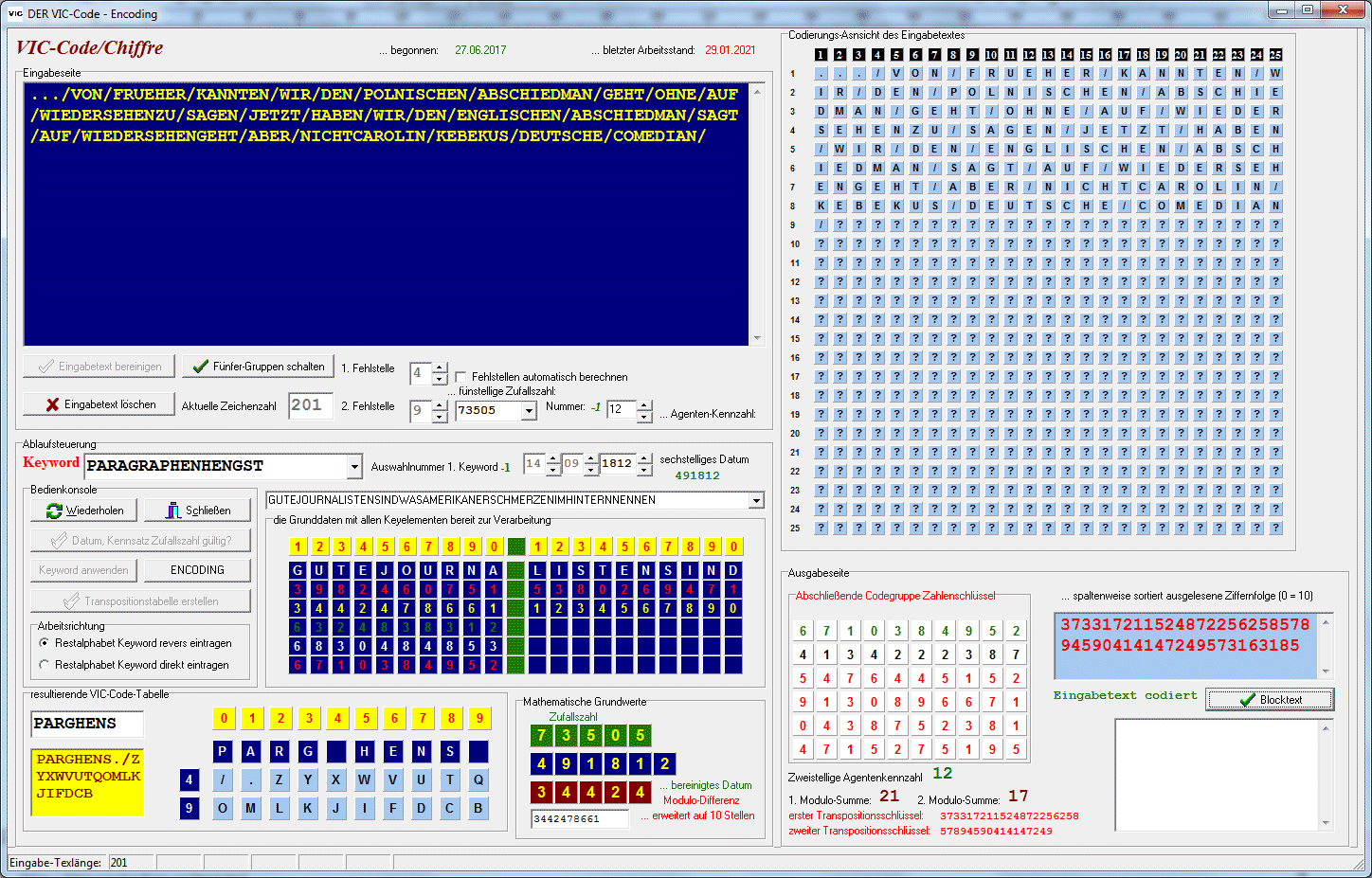
Task: Enable Fehlstellen automatisch berechnen checkbox
Action: 461,377
